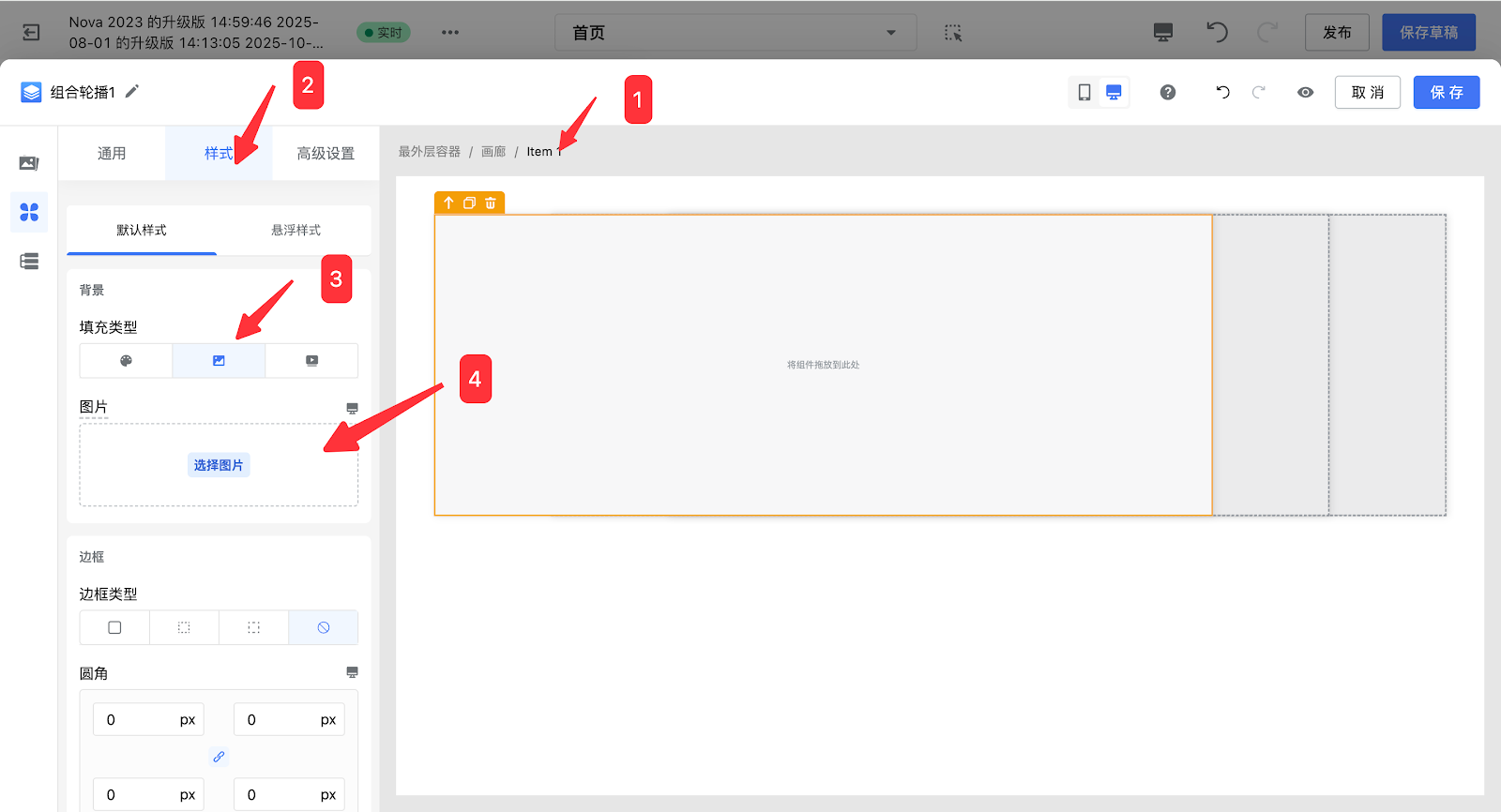The width and height of the screenshot is (1501, 812).
Task: Open the widgets panel in left sidebar
Action: 29,213
